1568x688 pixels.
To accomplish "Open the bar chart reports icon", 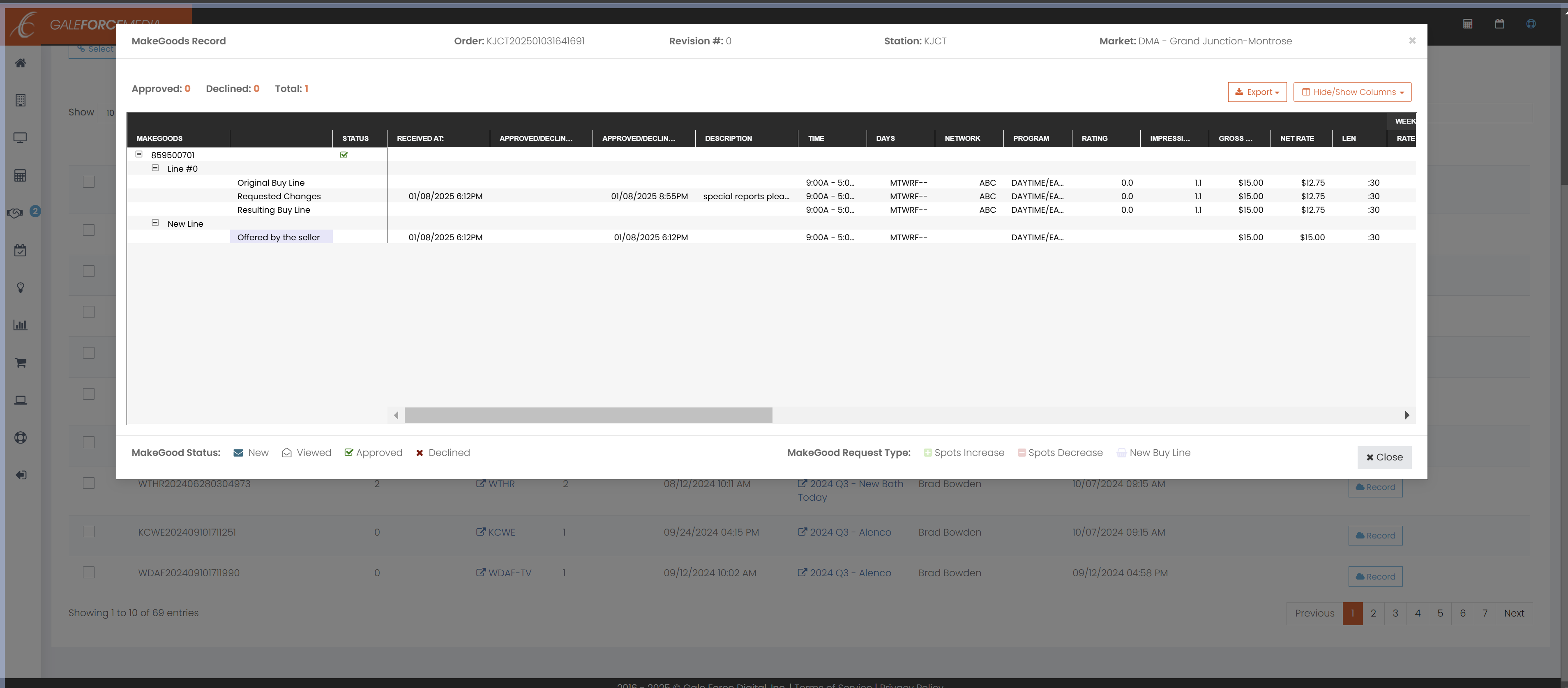I will 20,325.
